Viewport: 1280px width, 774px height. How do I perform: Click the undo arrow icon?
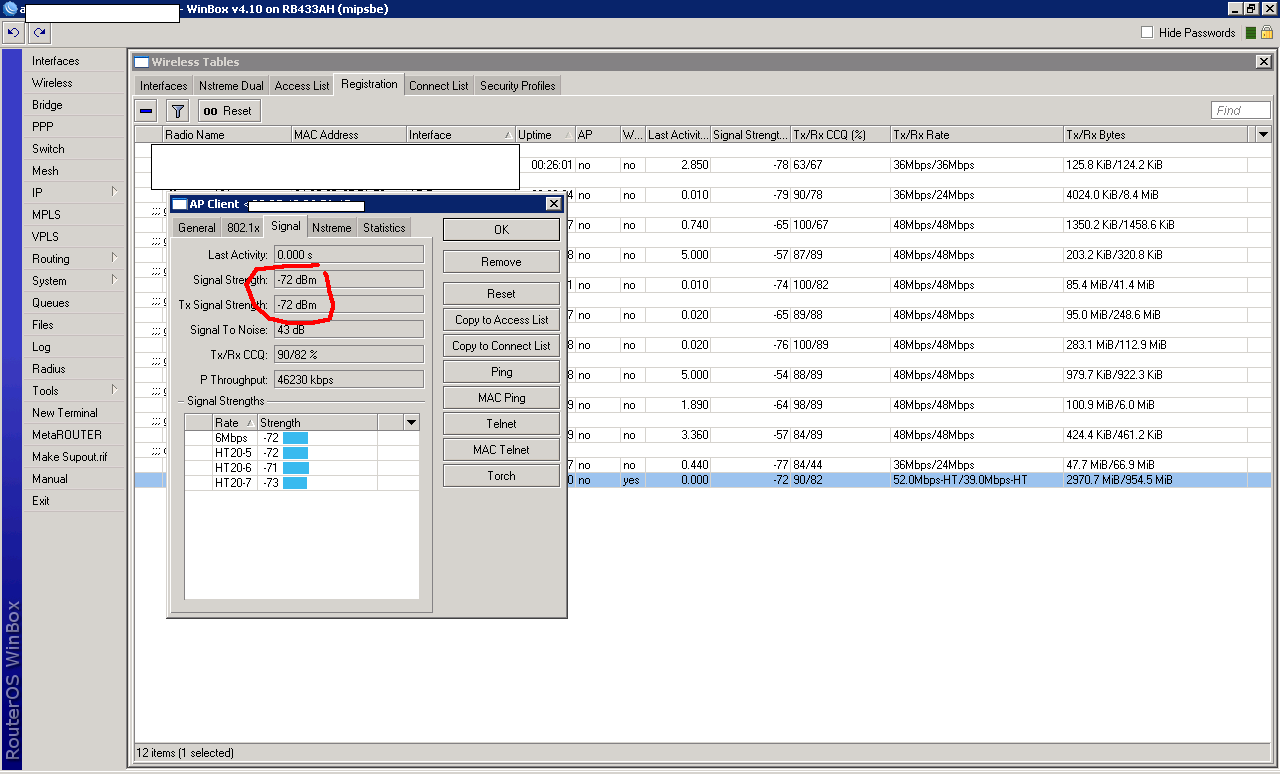click(x=13, y=33)
